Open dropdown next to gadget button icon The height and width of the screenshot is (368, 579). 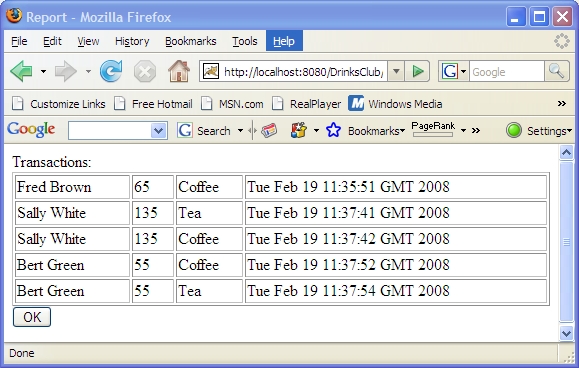pyautogui.click(x=316, y=131)
